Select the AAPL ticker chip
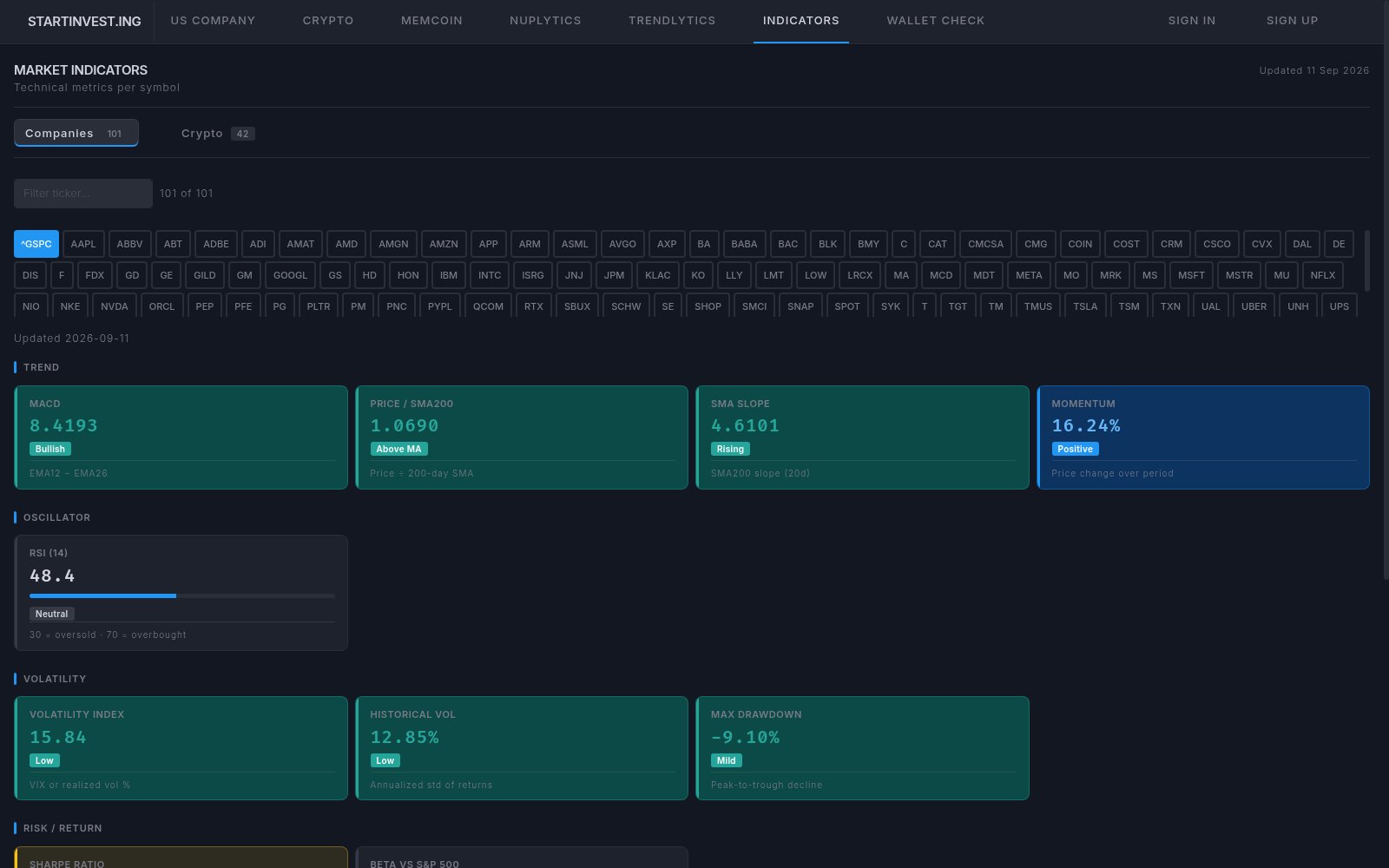 [83, 244]
